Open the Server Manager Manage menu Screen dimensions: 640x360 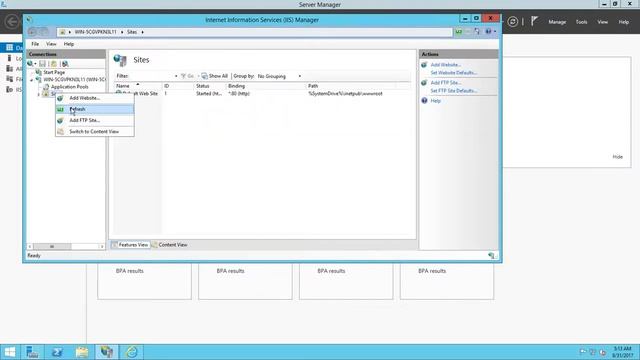(x=557, y=22)
